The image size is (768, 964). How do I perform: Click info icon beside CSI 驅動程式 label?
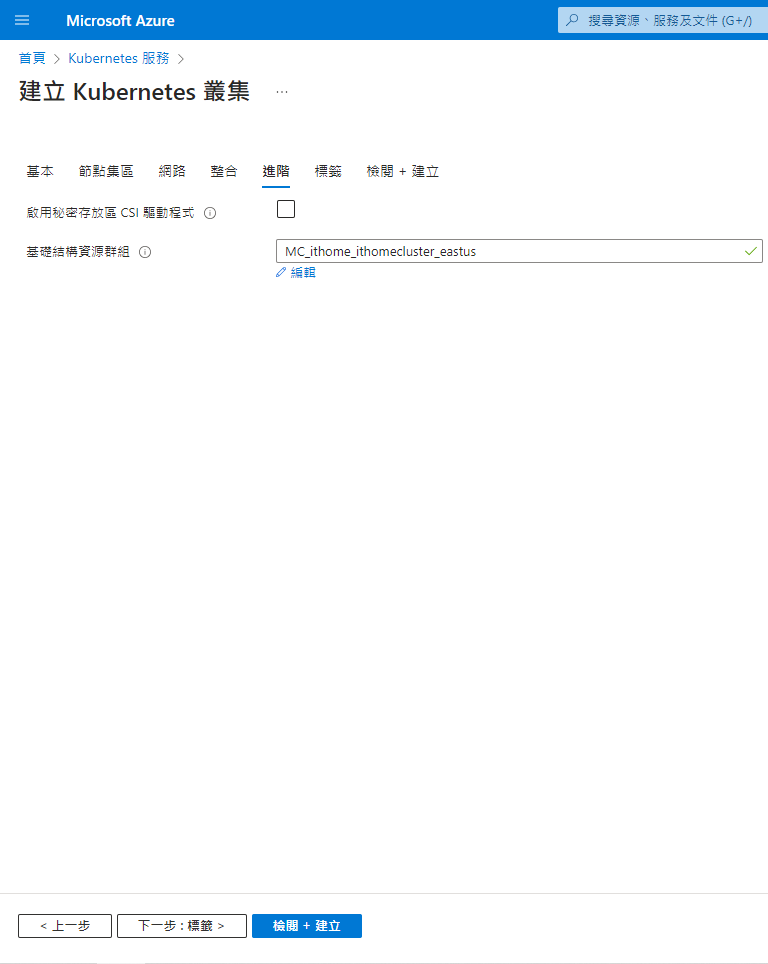click(210, 213)
